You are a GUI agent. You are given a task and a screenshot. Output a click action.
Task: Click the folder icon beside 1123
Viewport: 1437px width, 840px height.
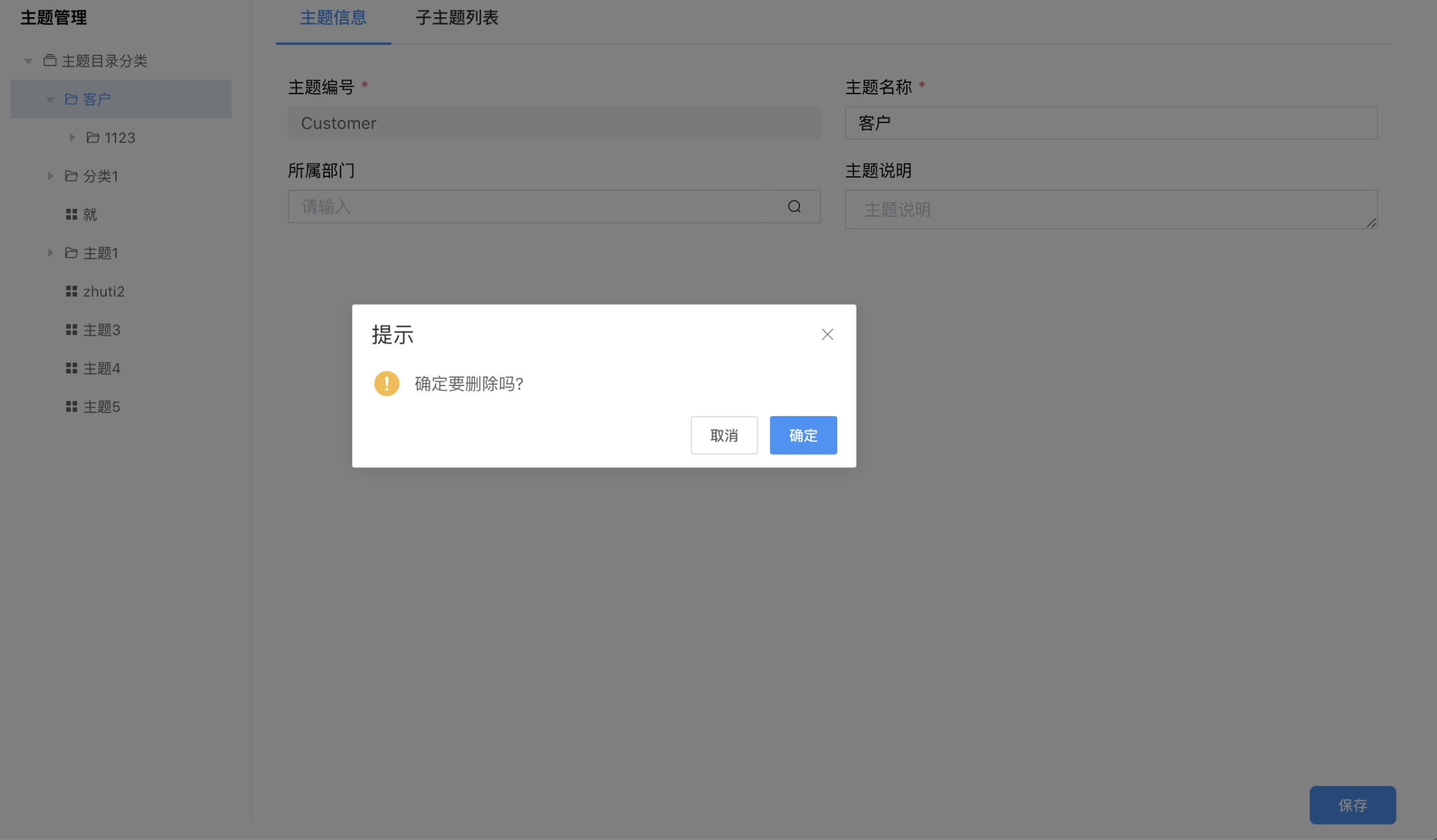click(92, 137)
